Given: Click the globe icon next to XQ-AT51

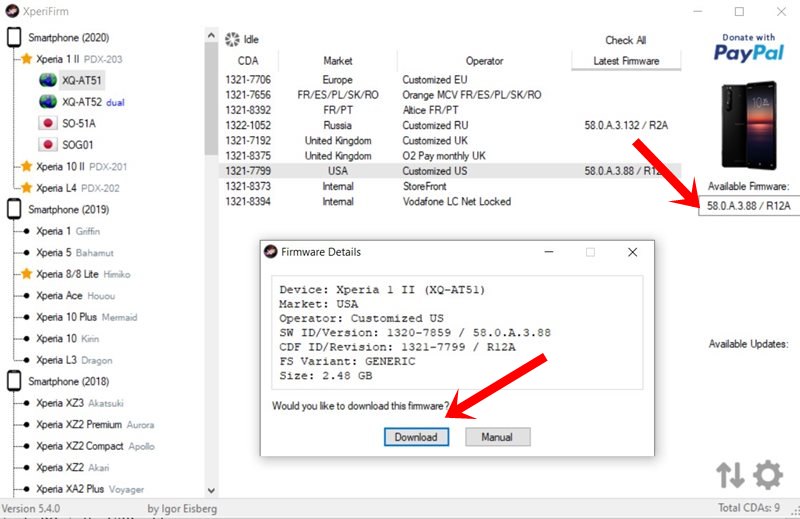Looking at the screenshot, I should click(48, 80).
